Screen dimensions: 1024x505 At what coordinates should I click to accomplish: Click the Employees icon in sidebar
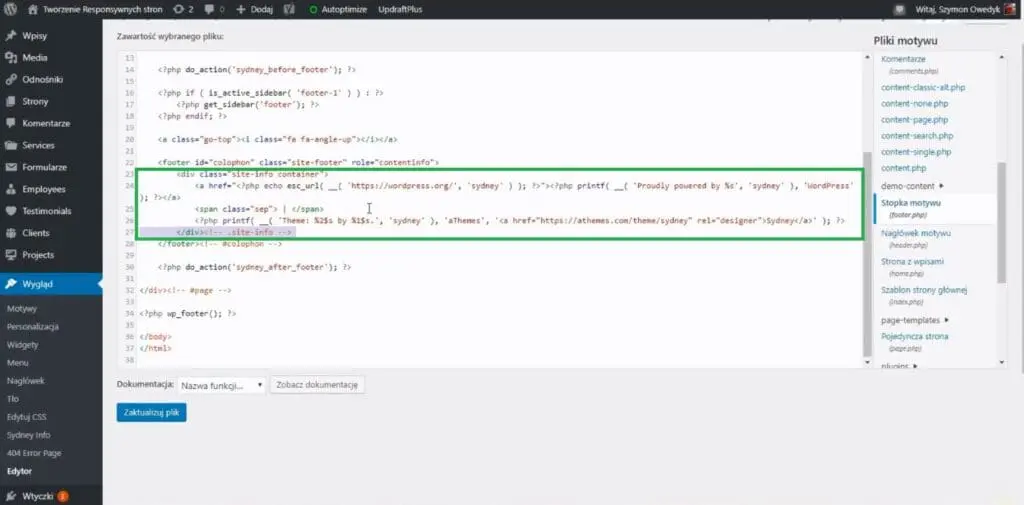click(x=10, y=189)
